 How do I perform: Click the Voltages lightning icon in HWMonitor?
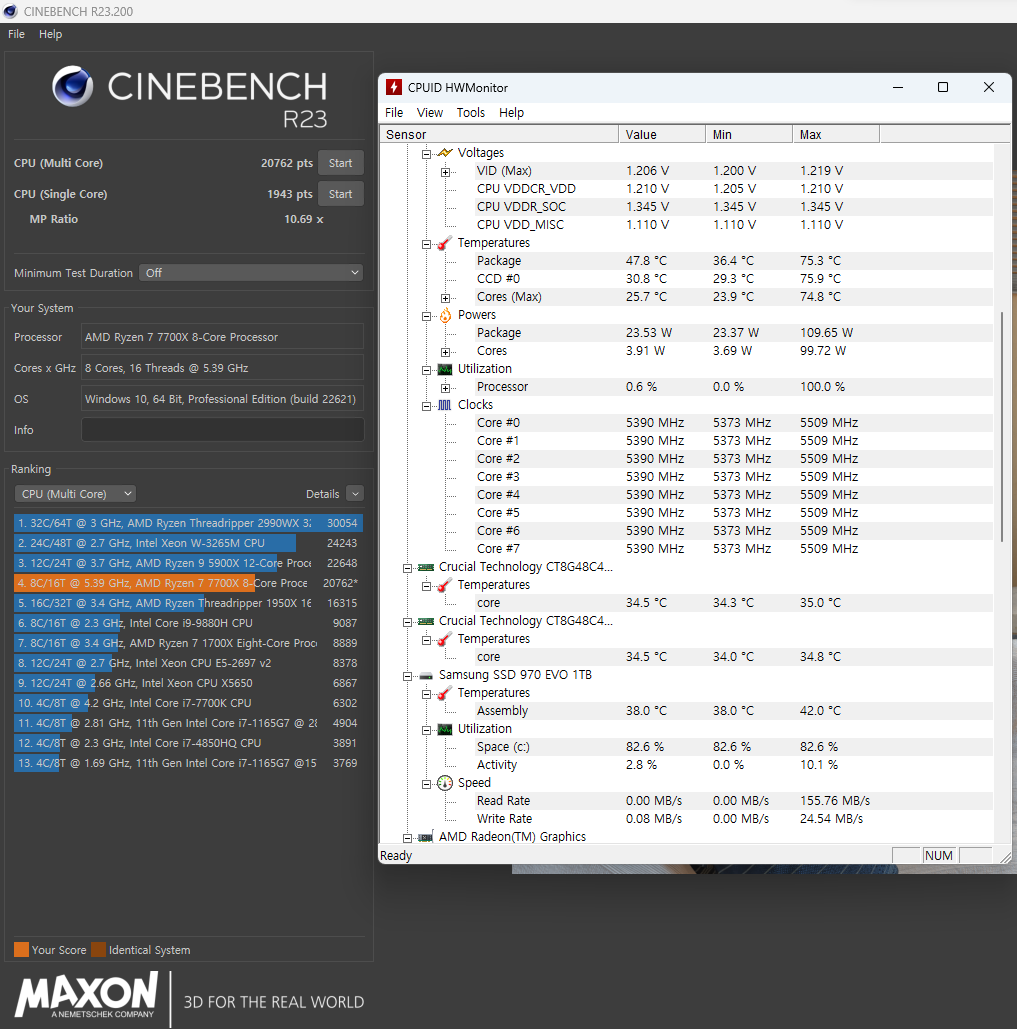tap(445, 153)
